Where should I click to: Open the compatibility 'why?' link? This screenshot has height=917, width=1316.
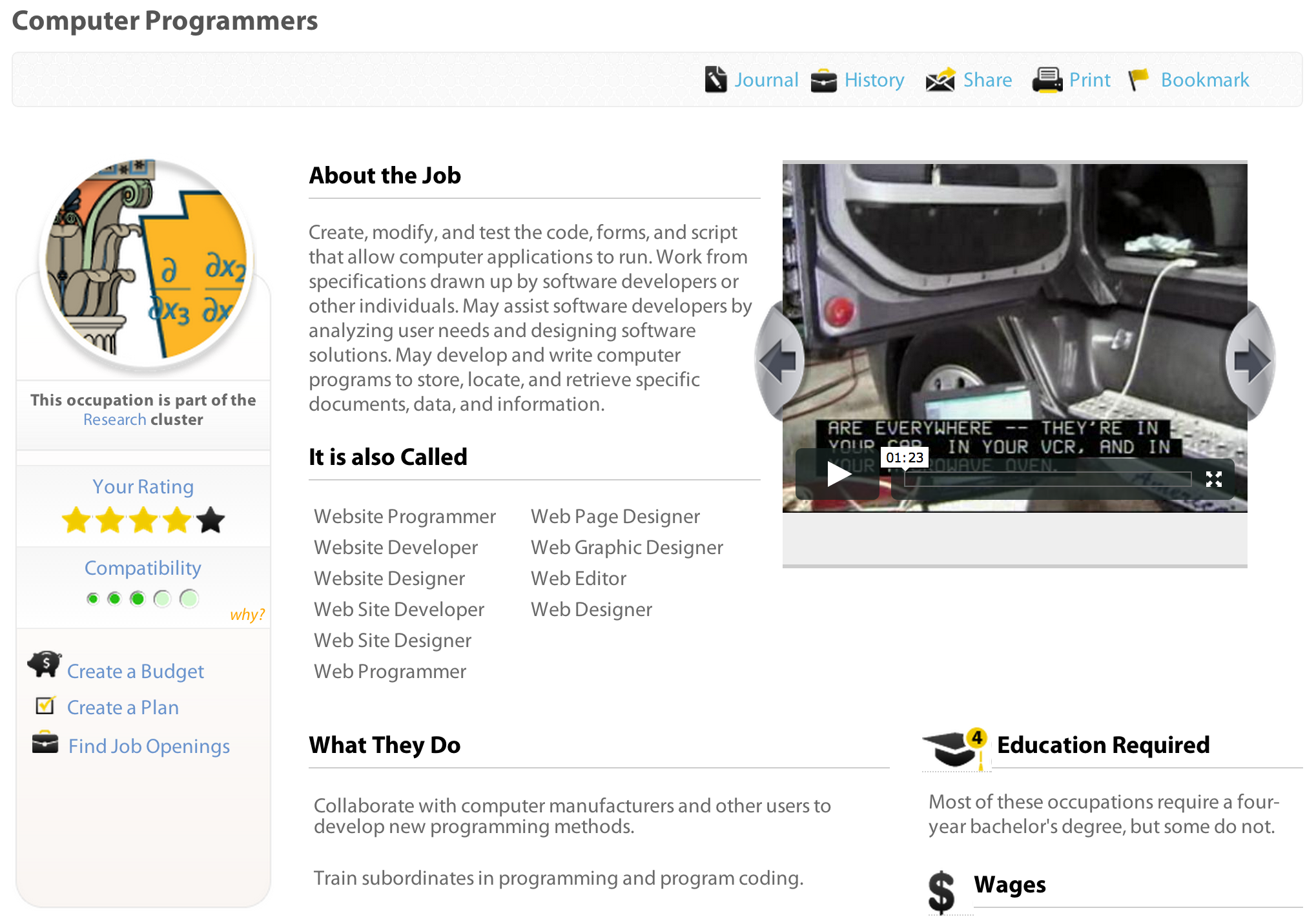[247, 614]
